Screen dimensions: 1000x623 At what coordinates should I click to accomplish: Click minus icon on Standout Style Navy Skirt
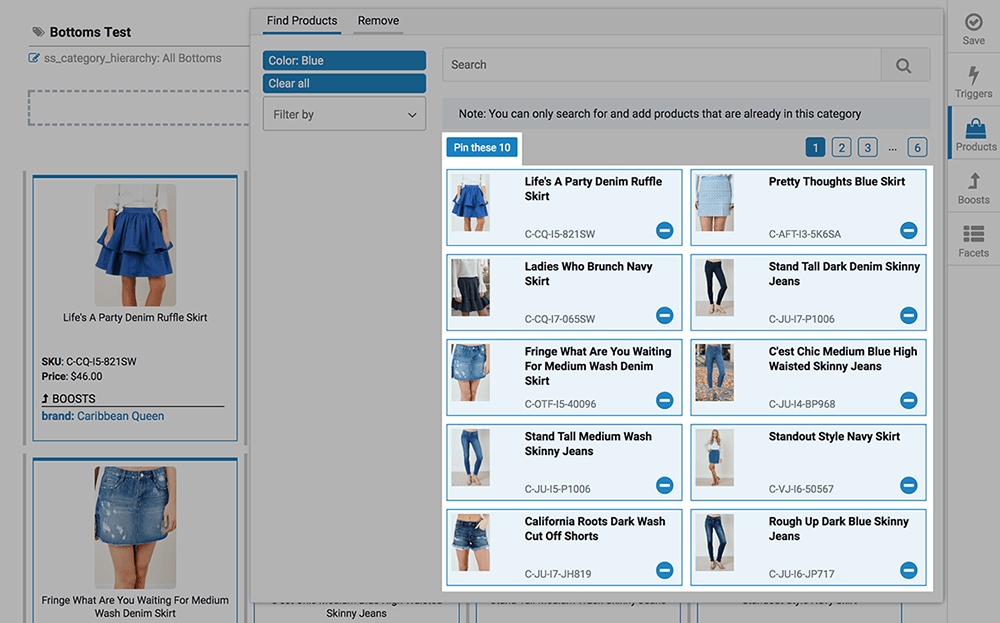(x=908, y=485)
